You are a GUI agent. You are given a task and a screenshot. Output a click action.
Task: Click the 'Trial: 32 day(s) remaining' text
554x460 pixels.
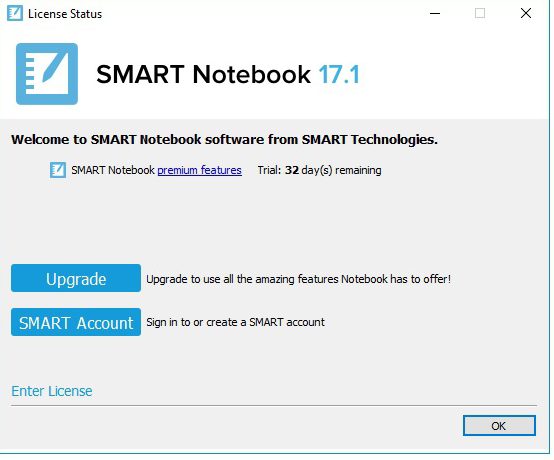tap(319, 170)
